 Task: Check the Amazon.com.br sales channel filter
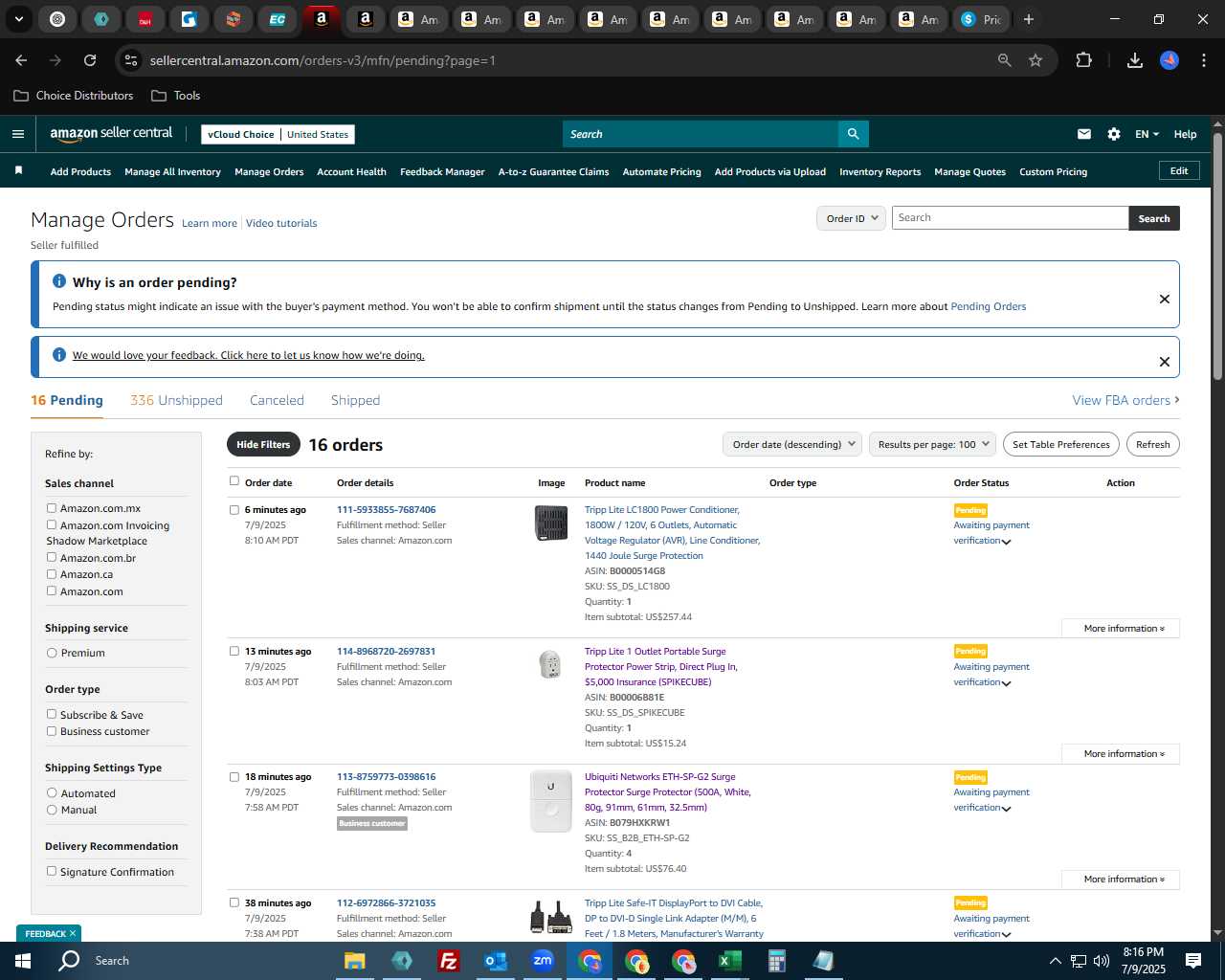pos(52,557)
